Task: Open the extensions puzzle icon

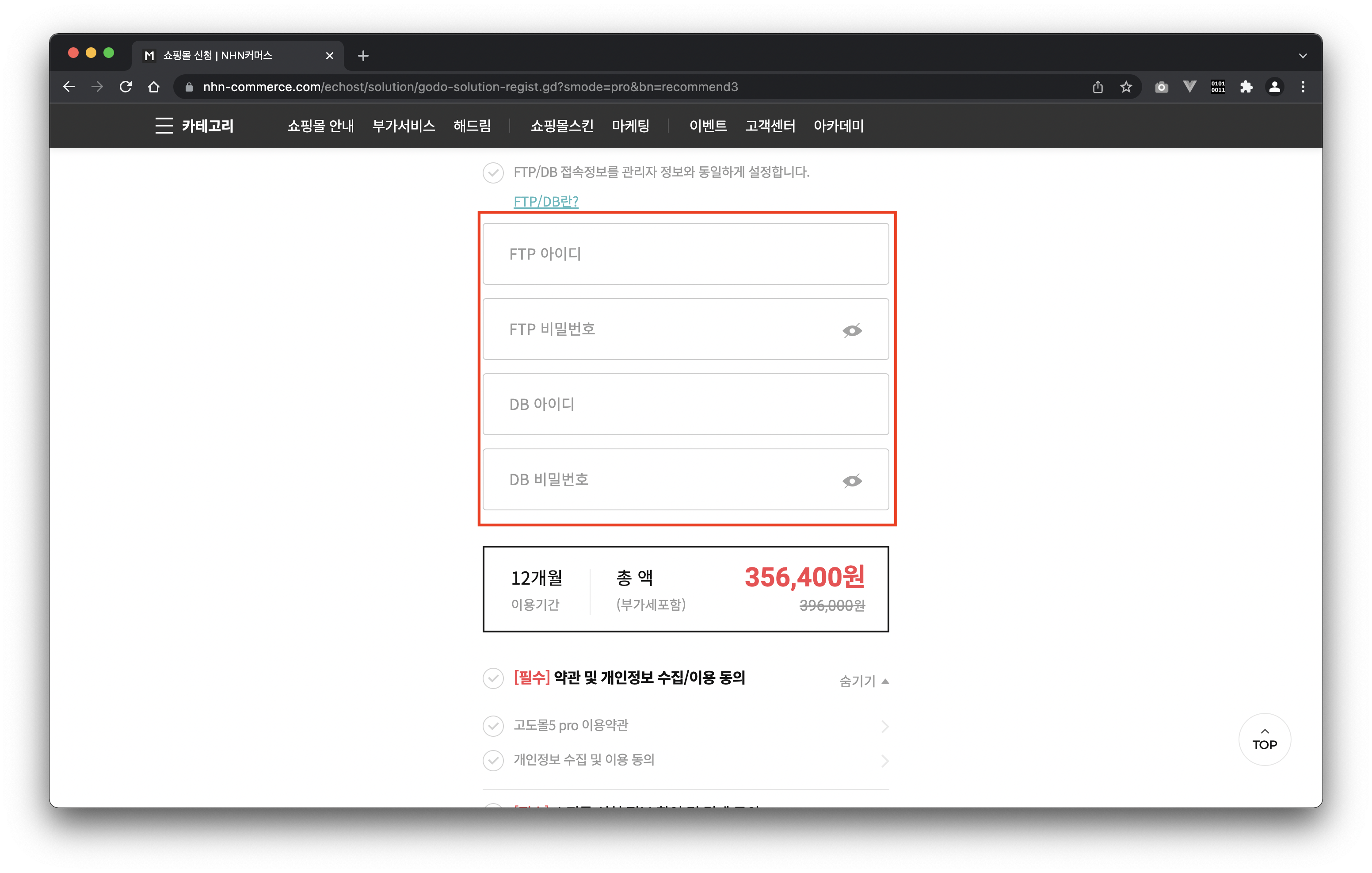Action: coord(1246,87)
